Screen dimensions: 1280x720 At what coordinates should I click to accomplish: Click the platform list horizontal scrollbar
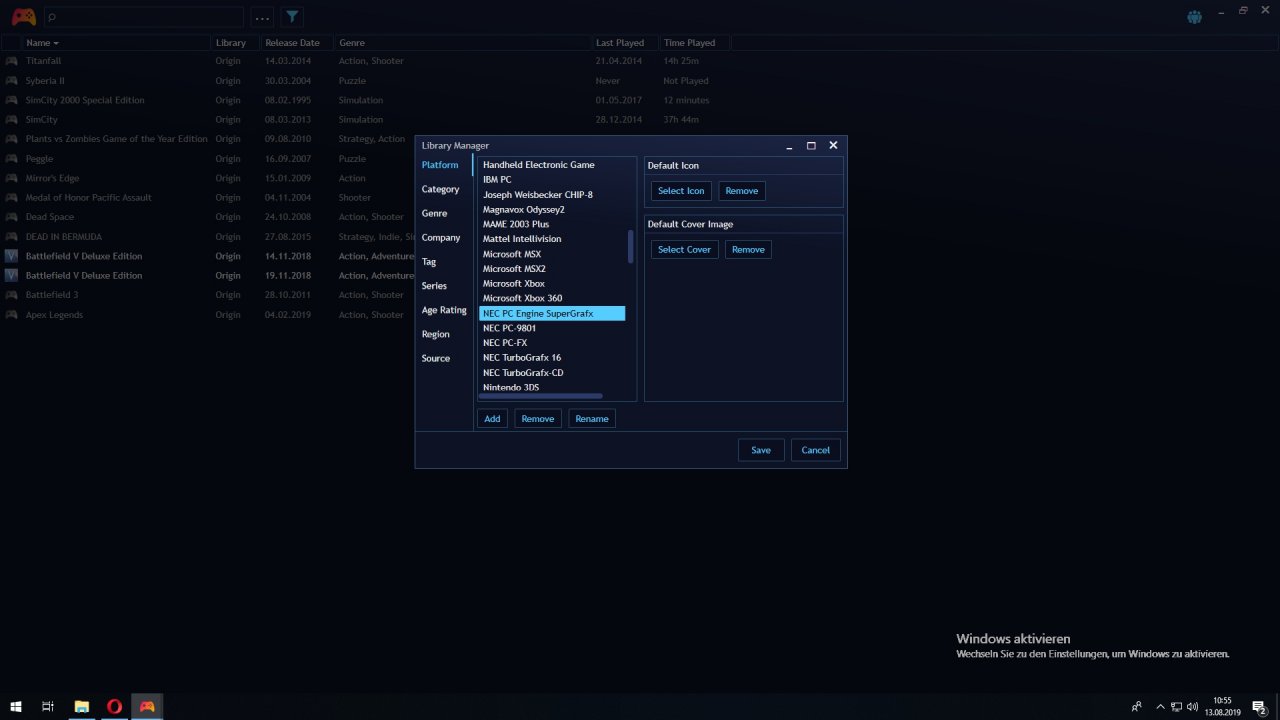(541, 396)
